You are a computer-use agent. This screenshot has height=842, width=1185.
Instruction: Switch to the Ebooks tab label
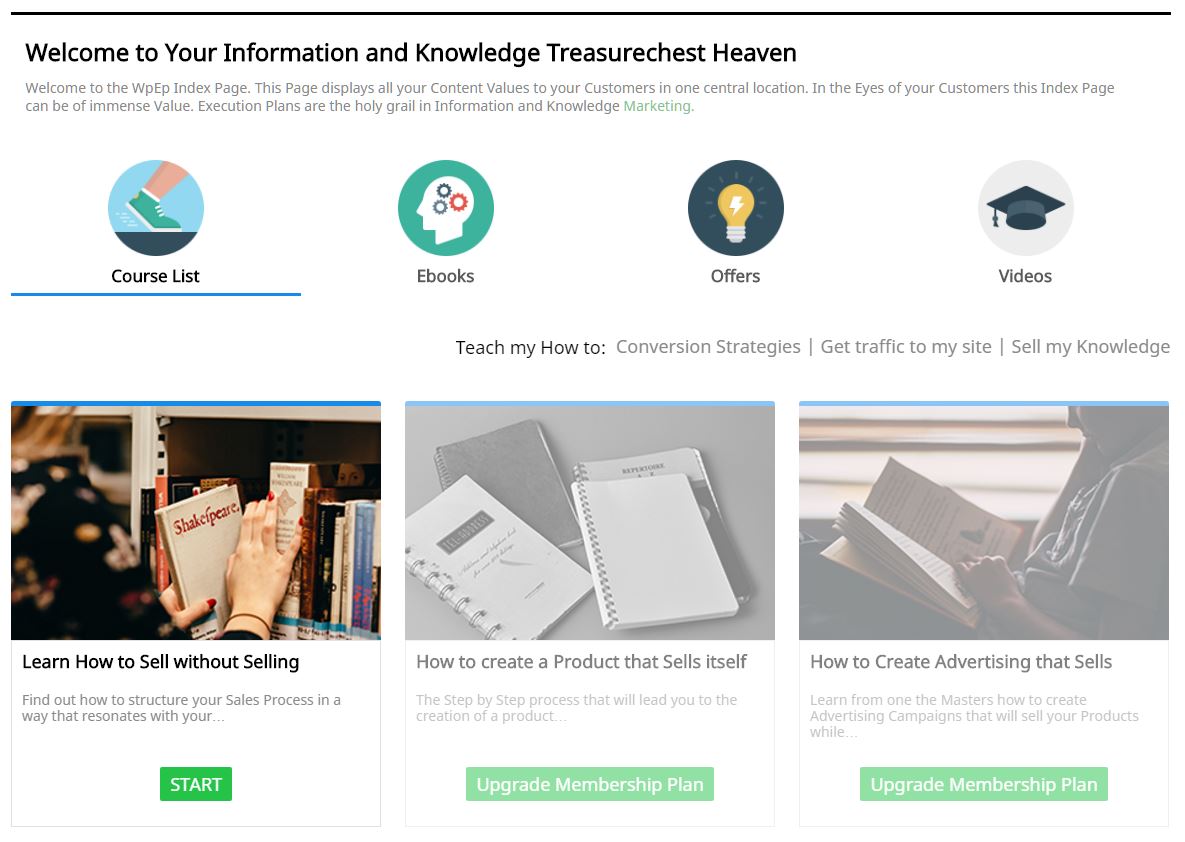[x=445, y=276]
